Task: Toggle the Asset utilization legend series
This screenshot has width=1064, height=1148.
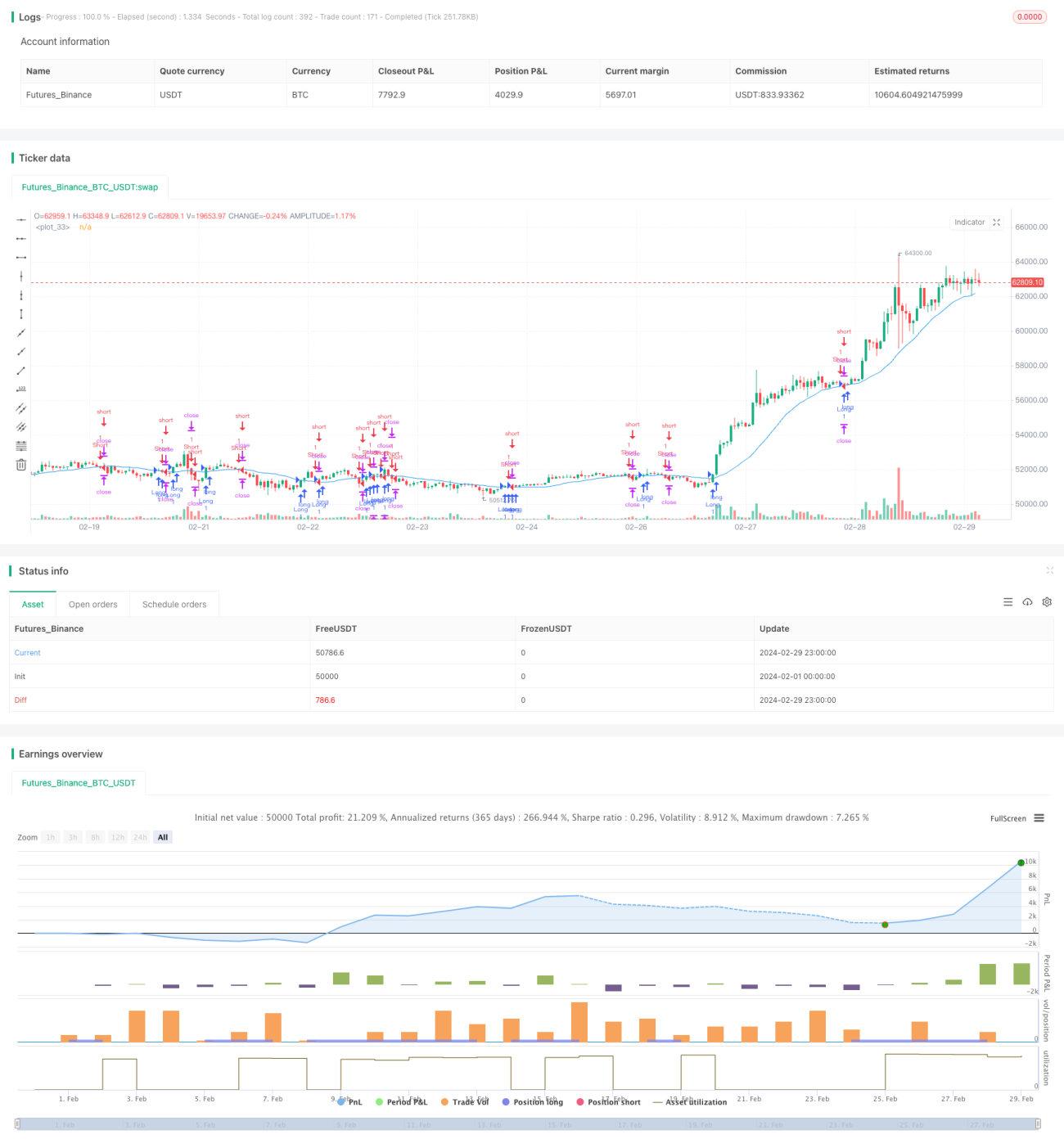Action: (x=690, y=1102)
